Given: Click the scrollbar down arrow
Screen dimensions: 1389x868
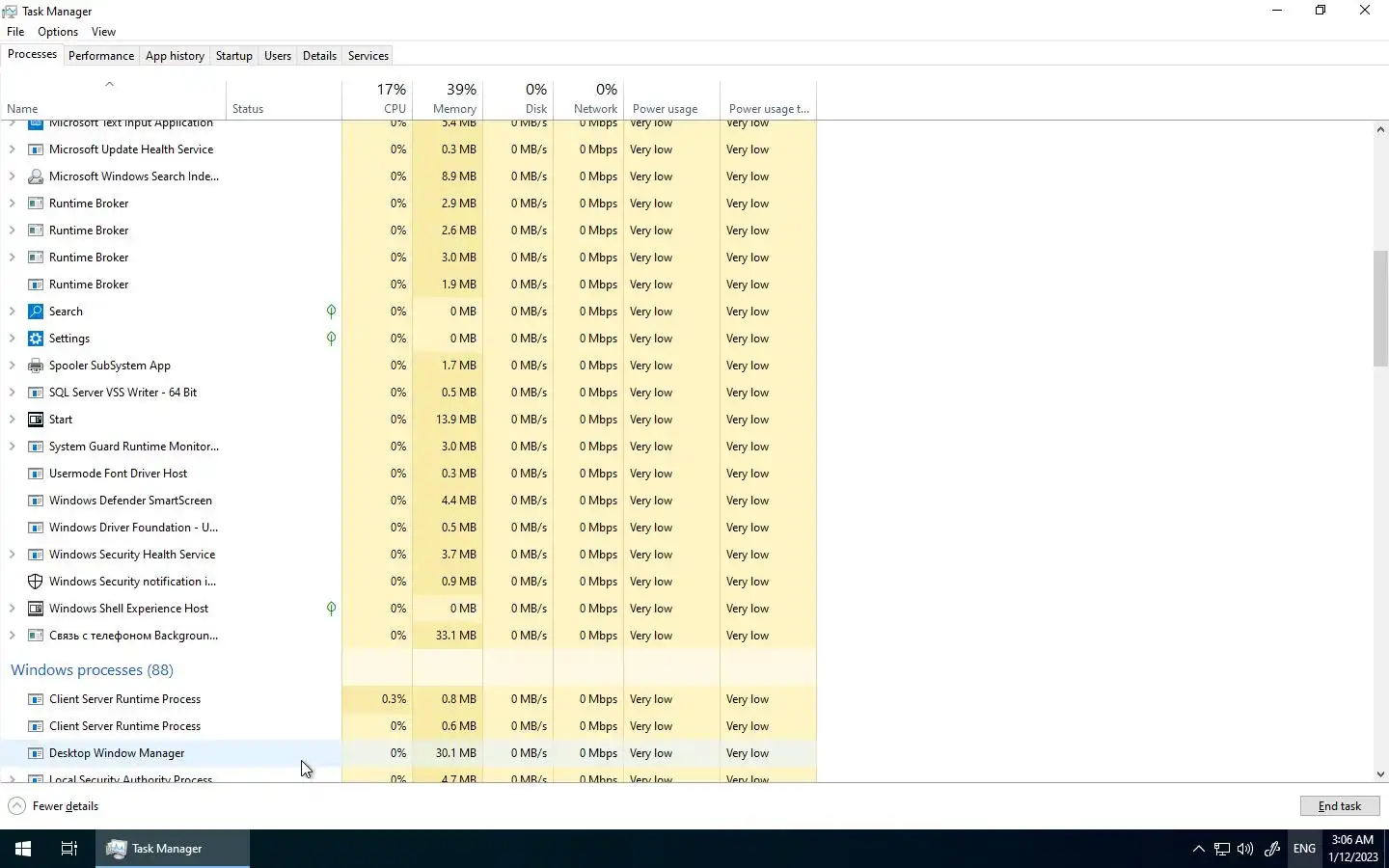Looking at the screenshot, I should pyautogui.click(x=1381, y=773).
